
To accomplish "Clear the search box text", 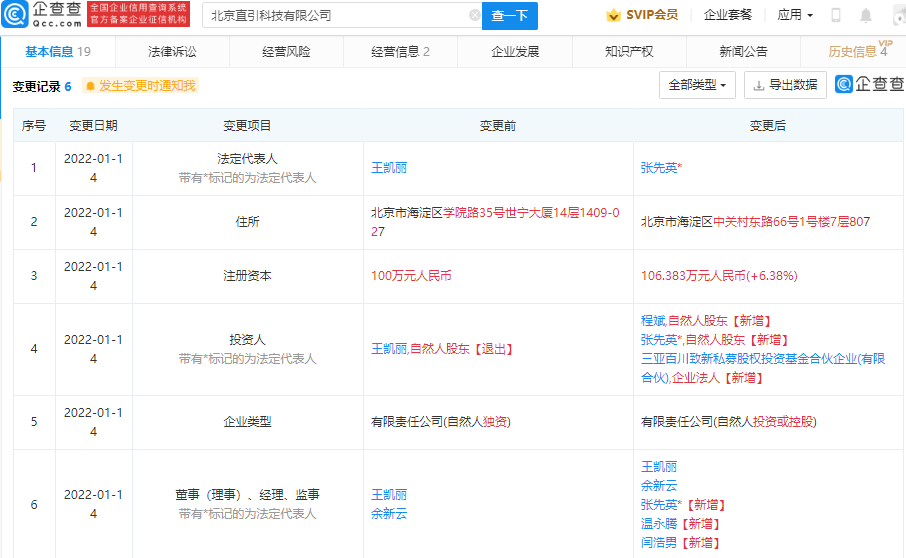I will tap(474, 16).
